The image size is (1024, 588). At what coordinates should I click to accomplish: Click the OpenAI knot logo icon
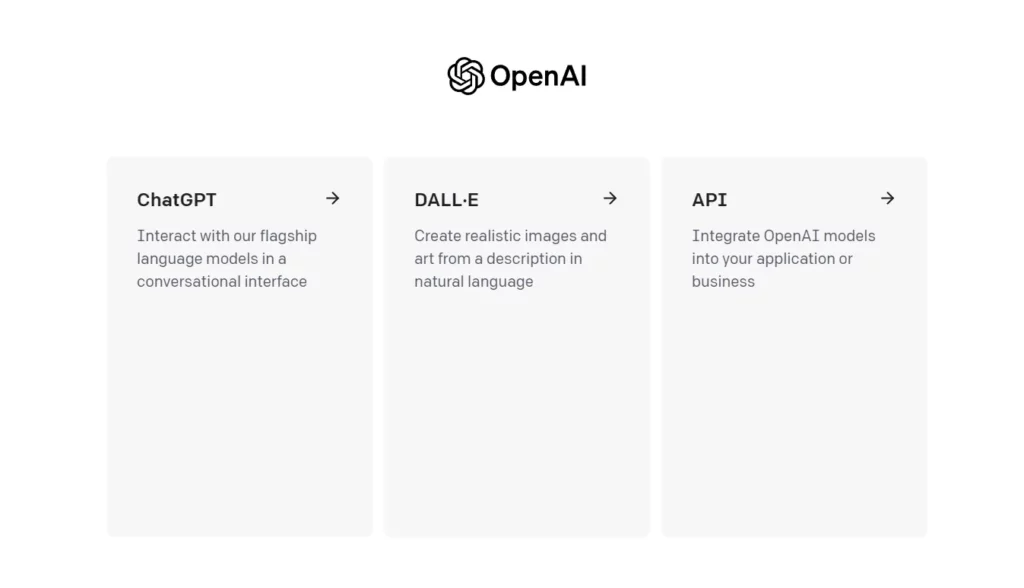(x=466, y=76)
